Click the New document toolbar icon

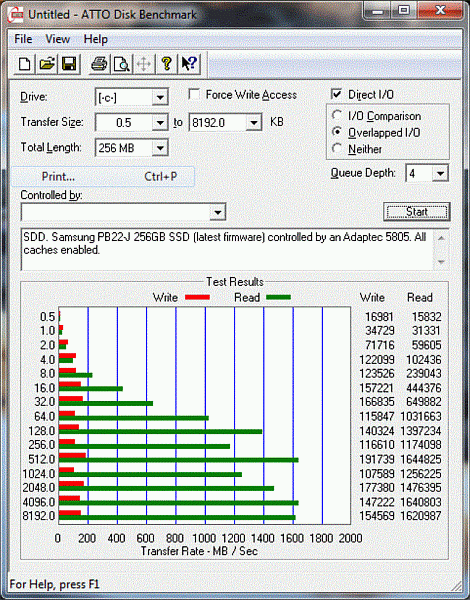point(24,64)
